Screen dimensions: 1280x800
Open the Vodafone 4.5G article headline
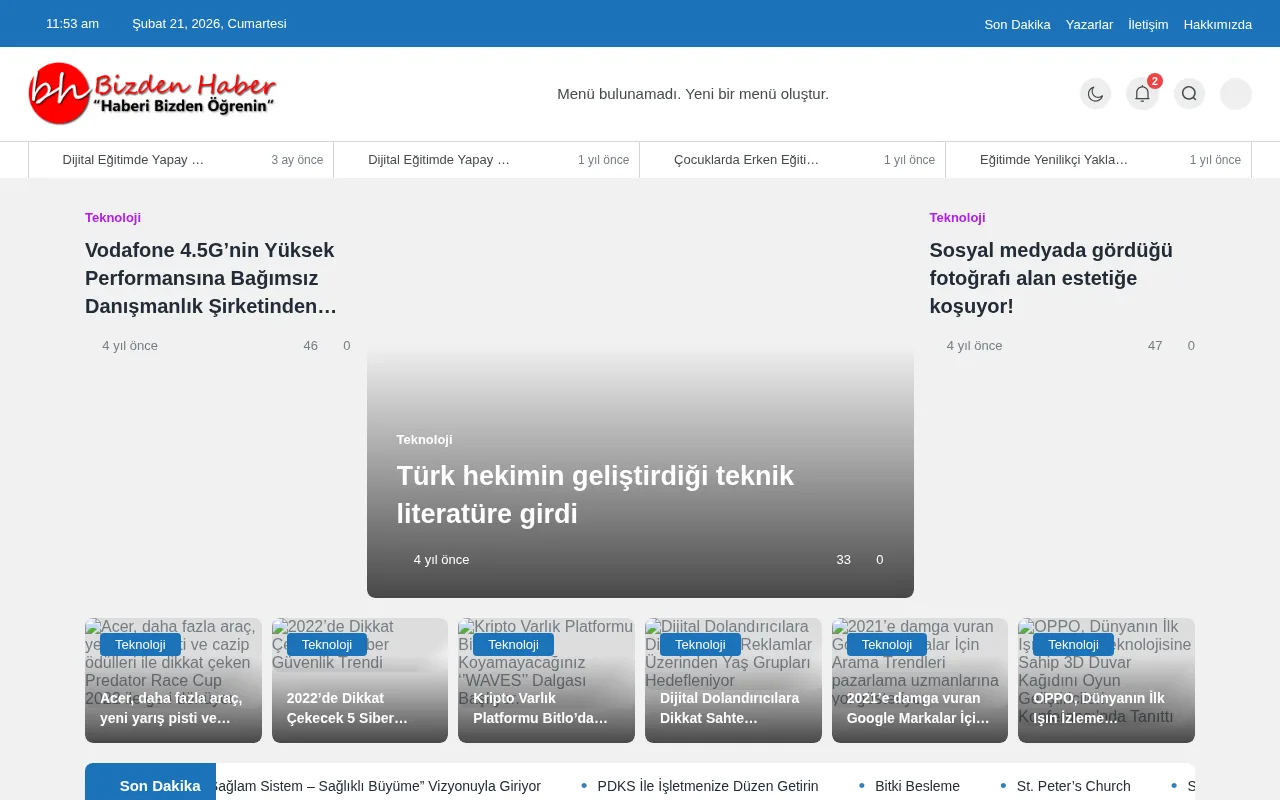(x=210, y=278)
